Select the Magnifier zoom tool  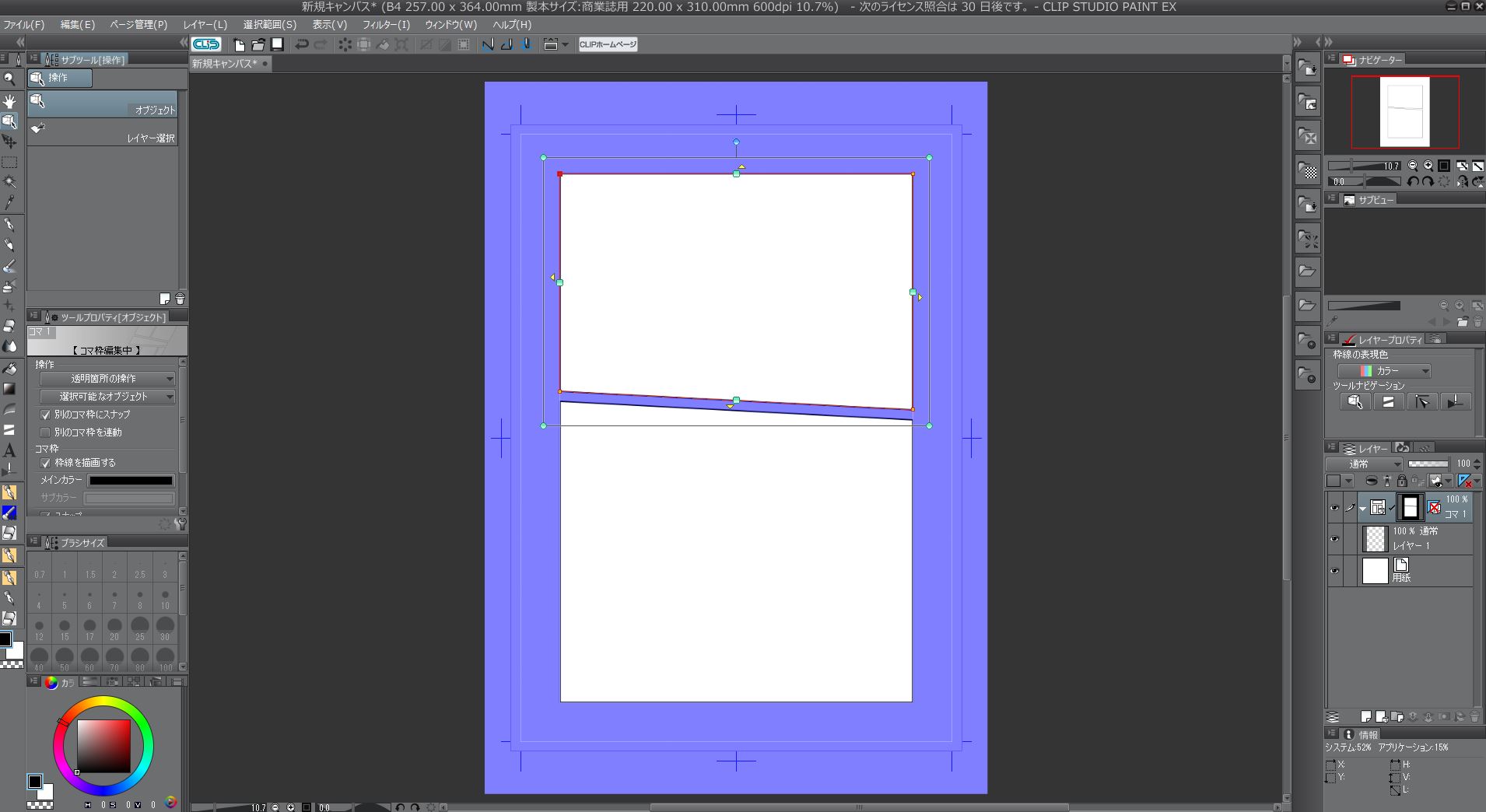pos(9,79)
